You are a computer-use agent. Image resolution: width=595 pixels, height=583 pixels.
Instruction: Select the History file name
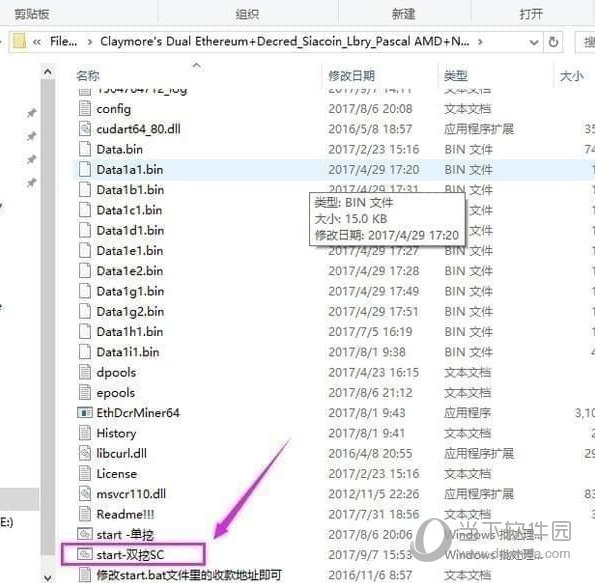116,433
